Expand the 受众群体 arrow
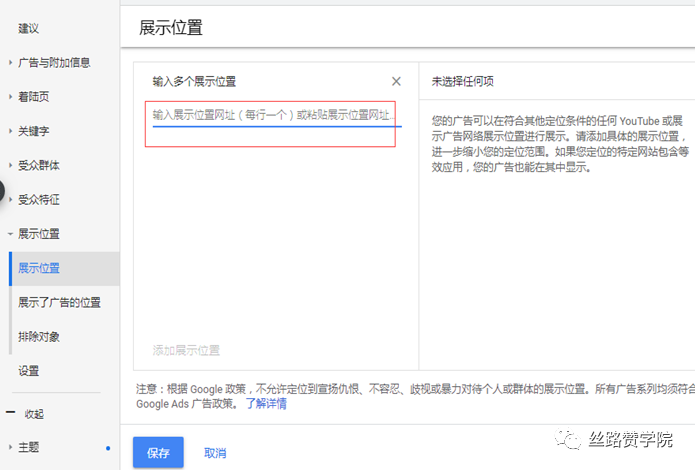The width and height of the screenshot is (695, 470). (10, 165)
